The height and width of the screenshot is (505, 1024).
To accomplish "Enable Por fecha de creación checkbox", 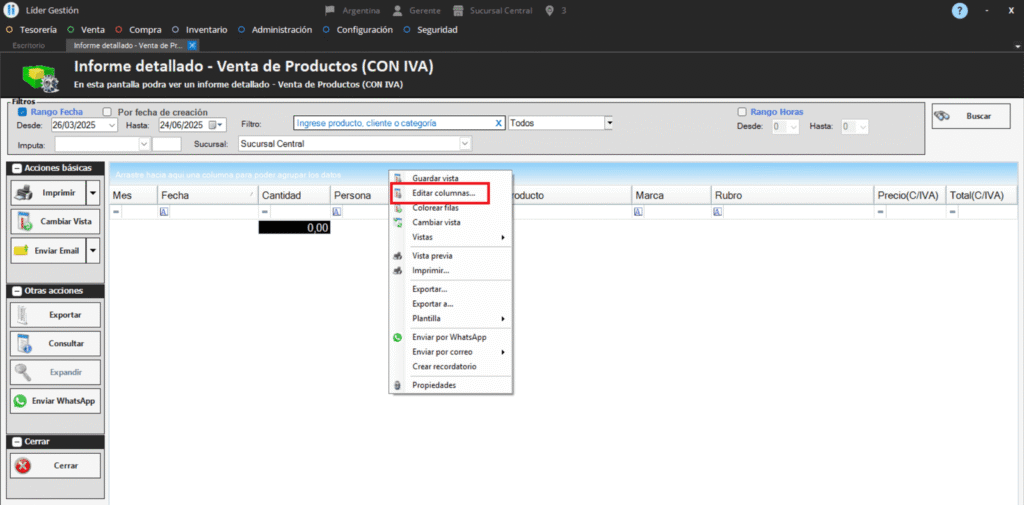I will (x=107, y=112).
